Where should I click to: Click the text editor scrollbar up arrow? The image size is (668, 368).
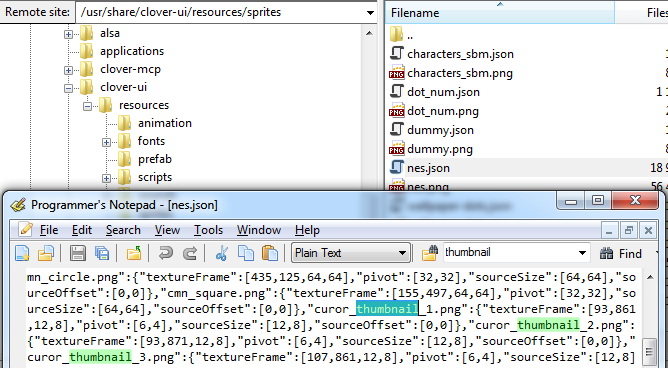click(x=649, y=278)
